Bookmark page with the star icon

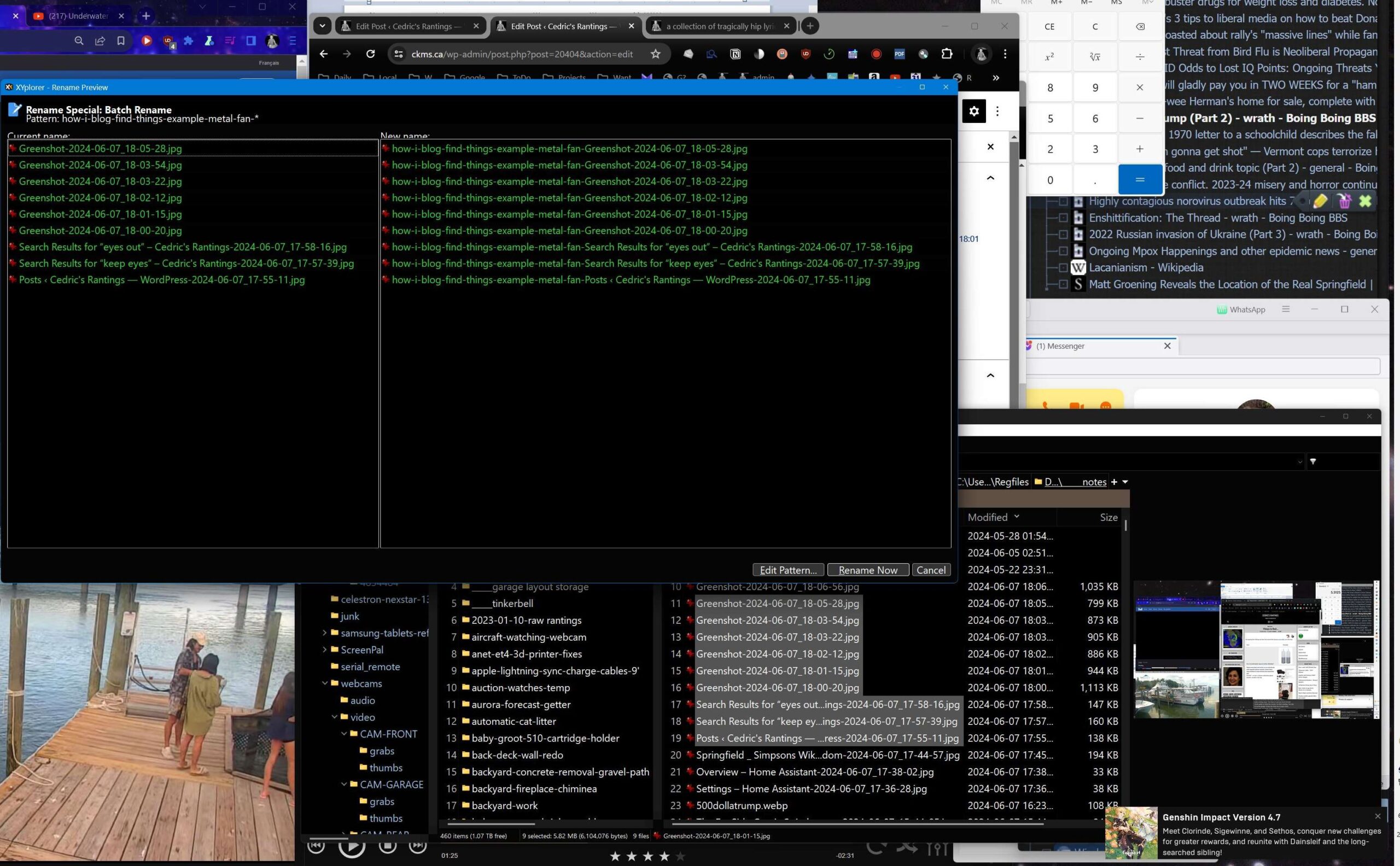click(655, 54)
